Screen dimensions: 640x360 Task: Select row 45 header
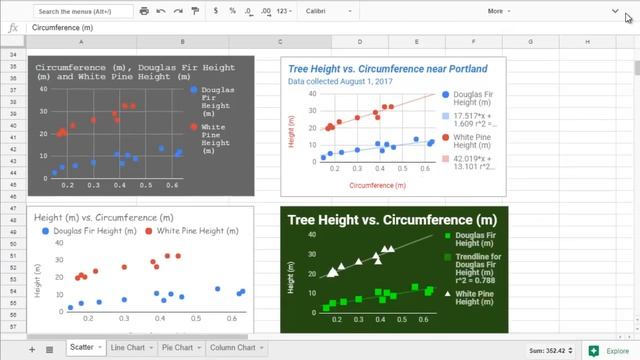click(x=13, y=185)
